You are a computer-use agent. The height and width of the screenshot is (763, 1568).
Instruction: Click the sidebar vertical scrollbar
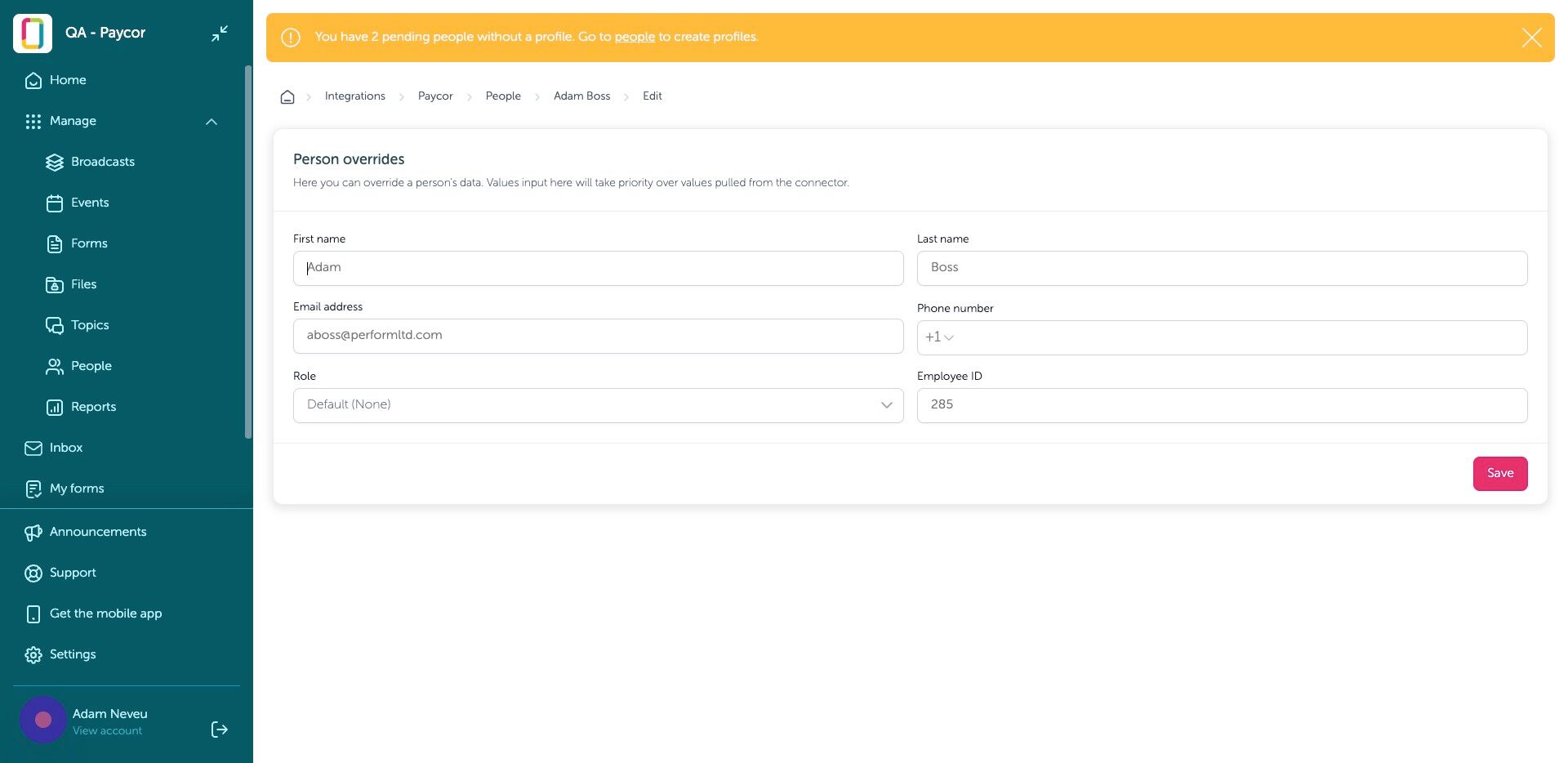click(x=248, y=252)
